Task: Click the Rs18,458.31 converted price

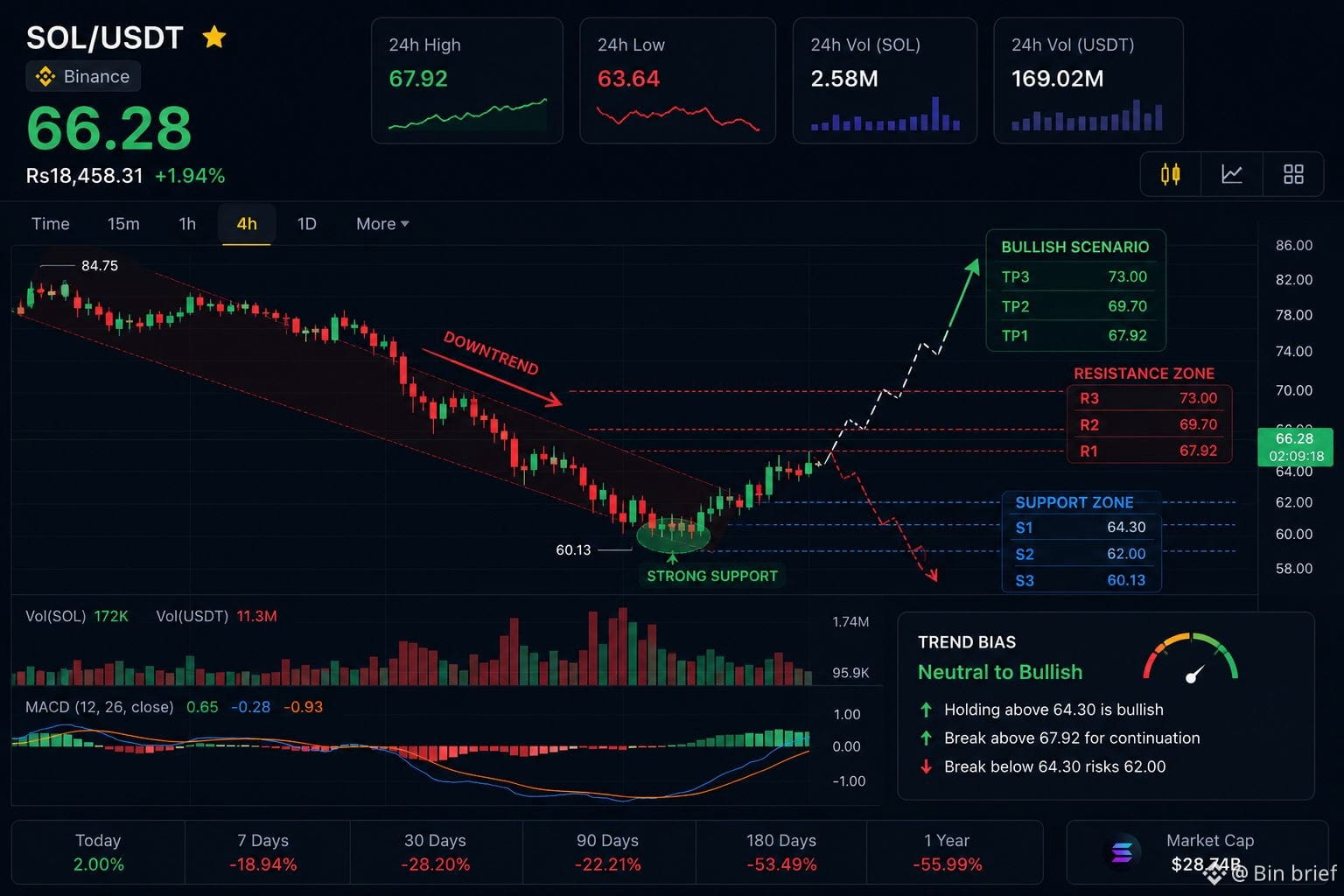Action: pyautogui.click(x=84, y=176)
